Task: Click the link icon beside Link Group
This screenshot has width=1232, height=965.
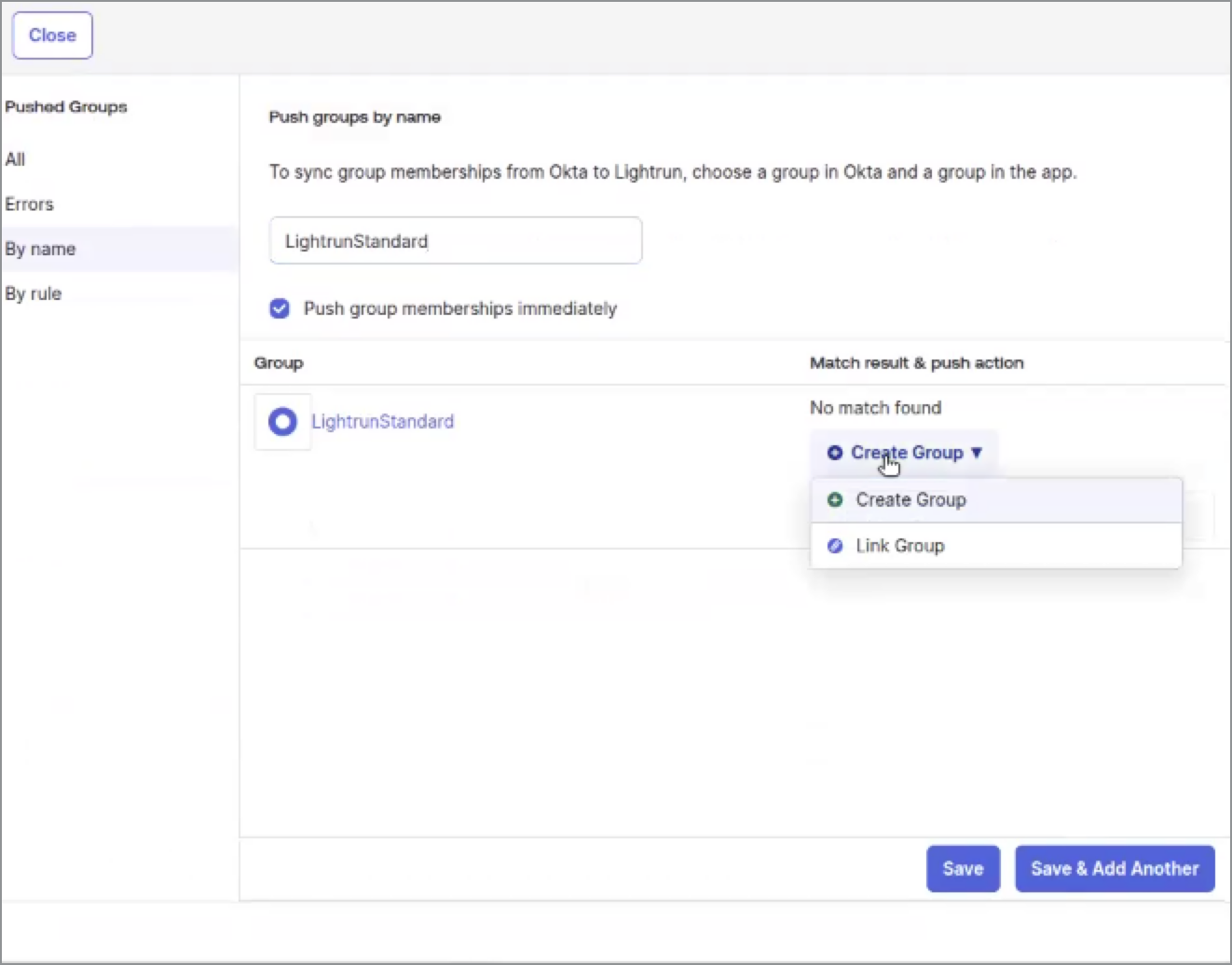Action: tap(835, 546)
